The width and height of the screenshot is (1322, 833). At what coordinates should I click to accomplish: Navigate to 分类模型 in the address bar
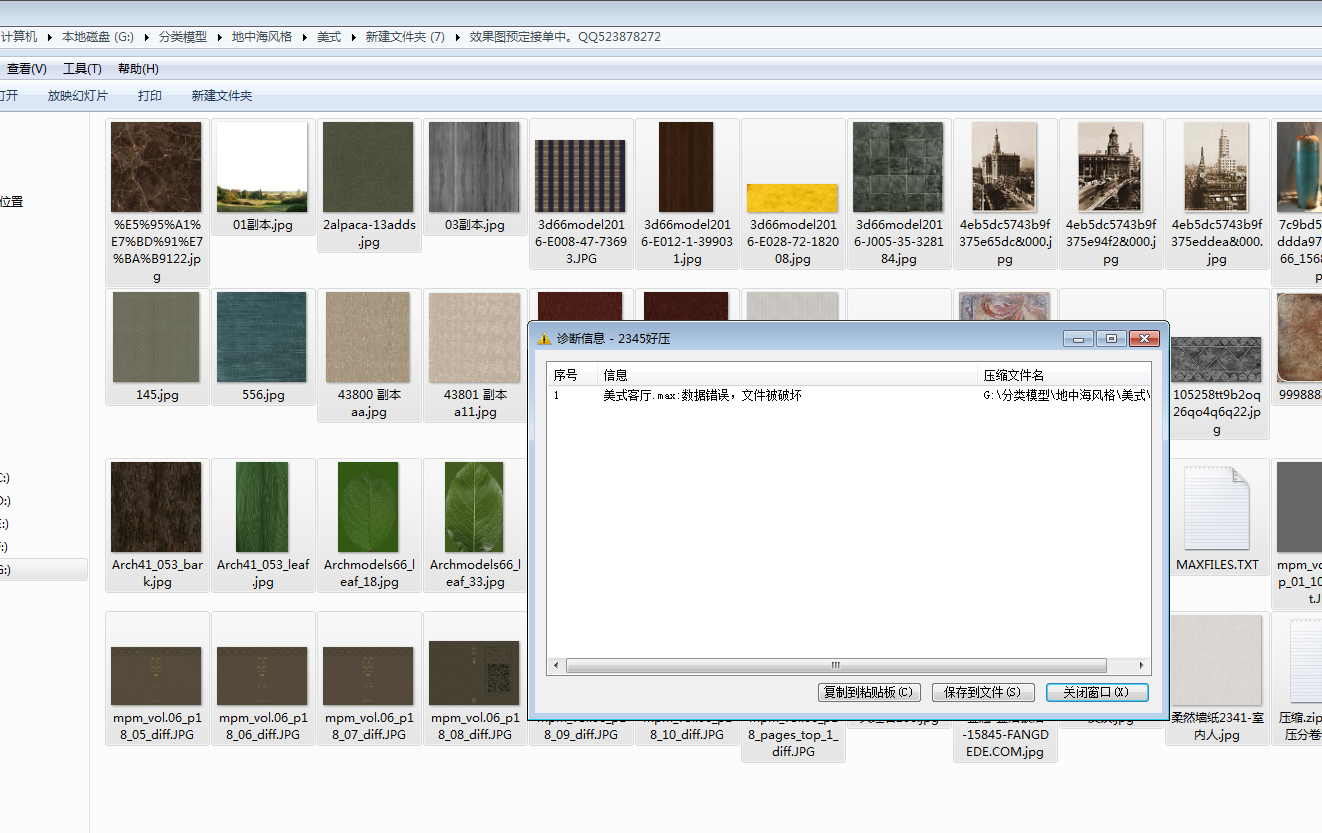coord(183,37)
